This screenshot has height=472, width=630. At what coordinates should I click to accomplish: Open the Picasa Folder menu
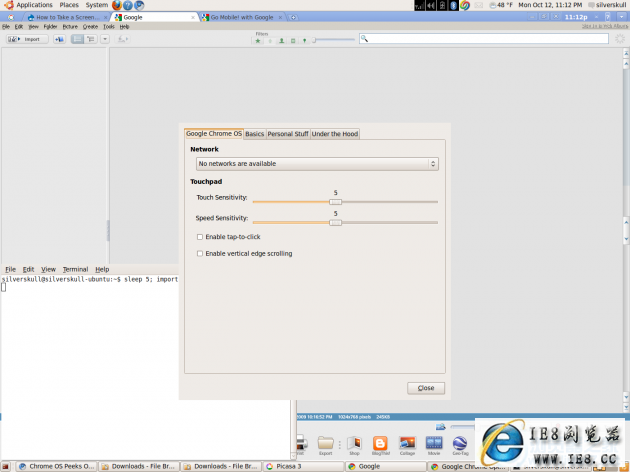[x=50, y=27]
